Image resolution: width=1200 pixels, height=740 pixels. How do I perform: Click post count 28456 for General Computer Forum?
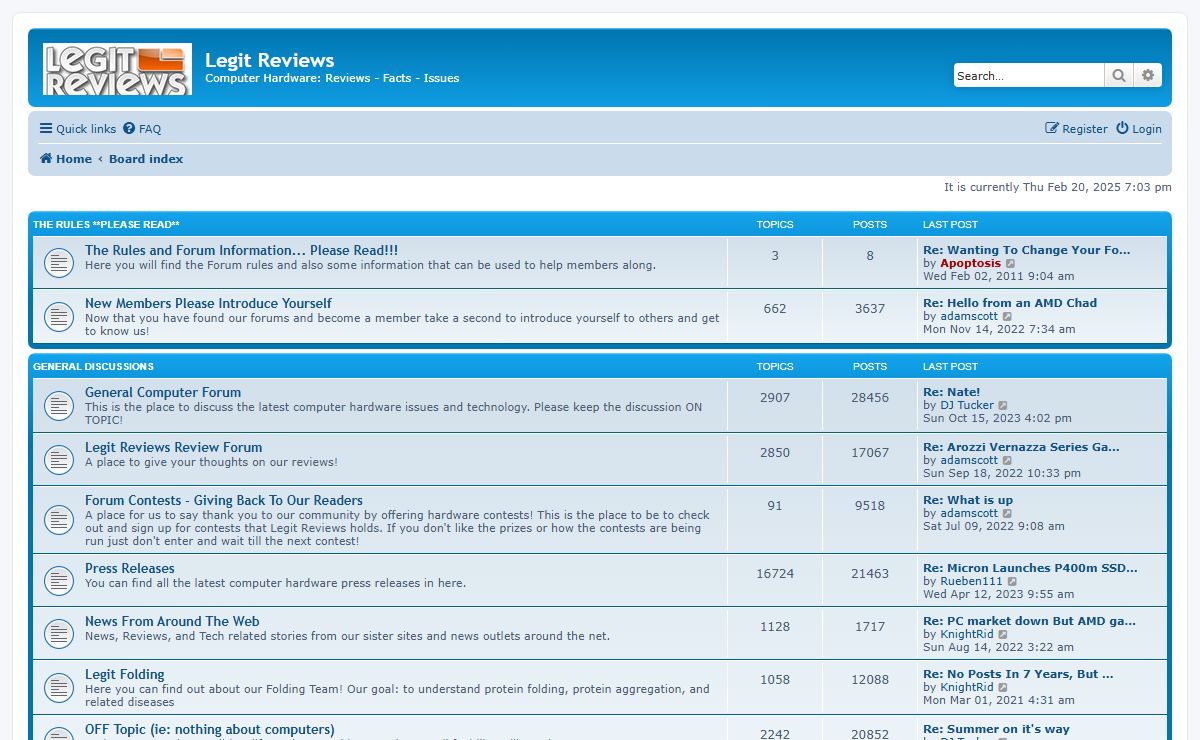click(870, 398)
